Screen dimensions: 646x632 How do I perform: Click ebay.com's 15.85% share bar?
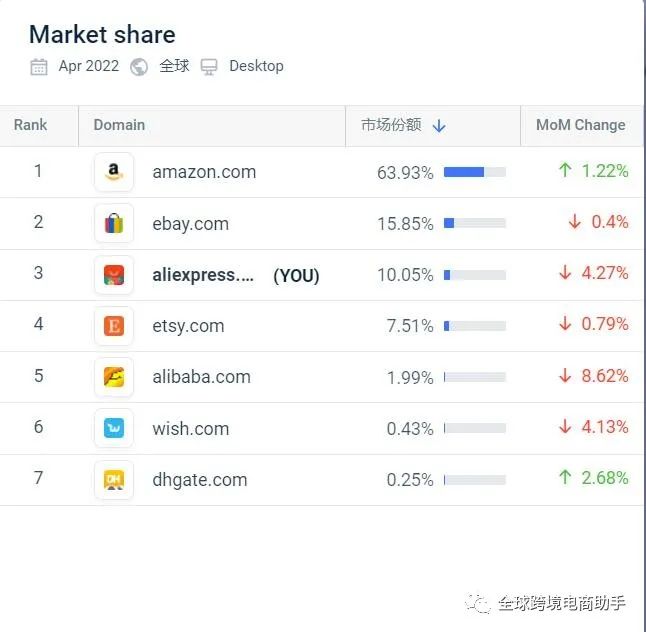point(475,223)
